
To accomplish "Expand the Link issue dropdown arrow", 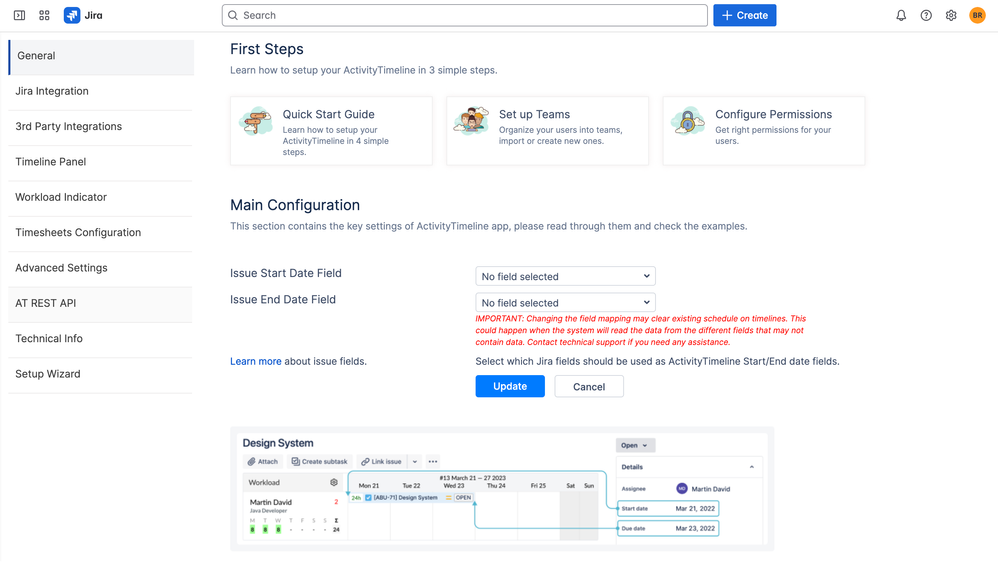I will (x=415, y=461).
